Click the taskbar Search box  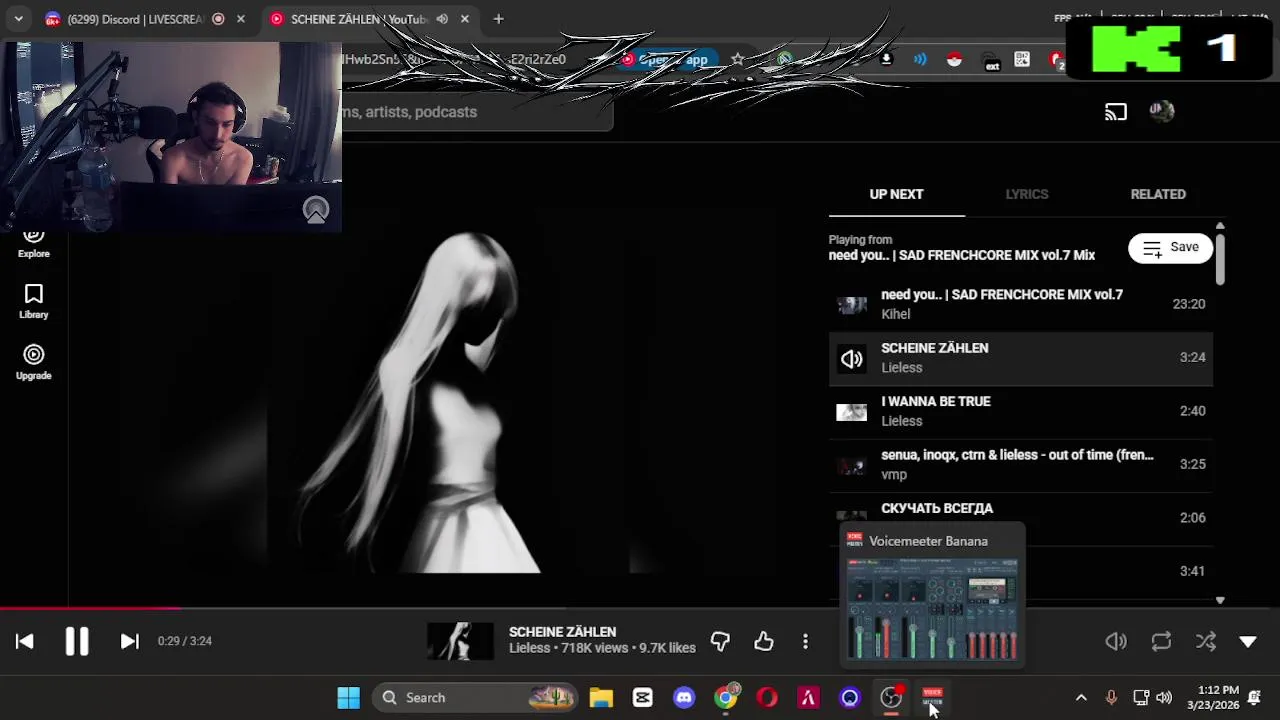click(477, 698)
